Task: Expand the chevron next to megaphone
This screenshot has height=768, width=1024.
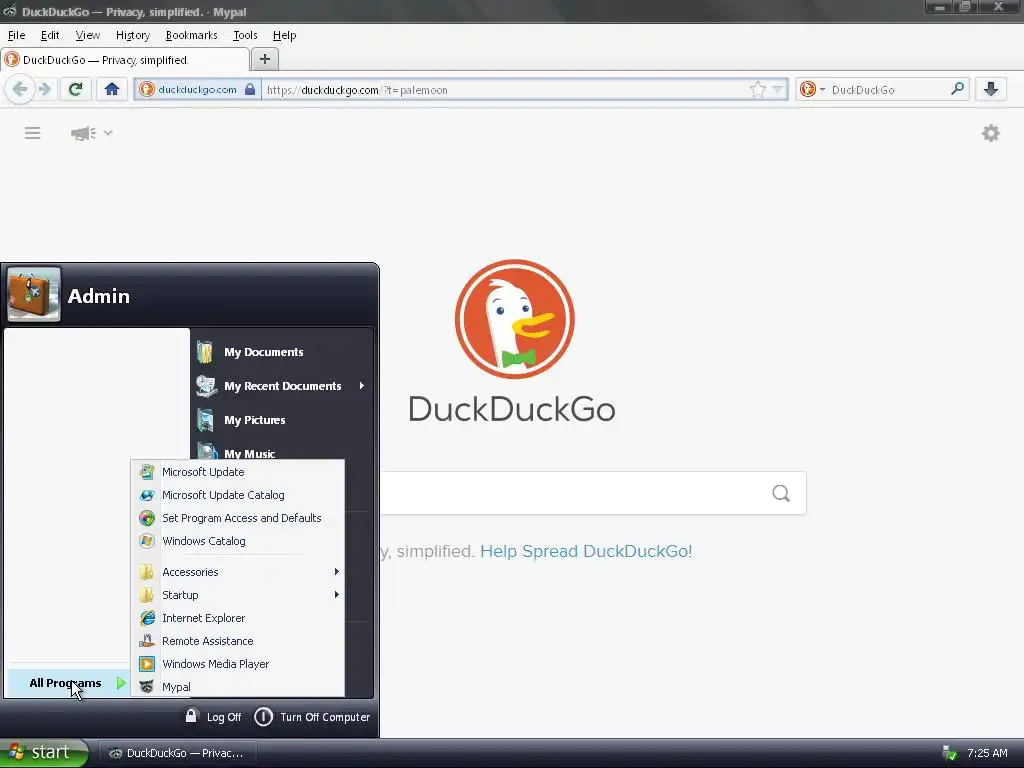Action: tap(108, 133)
